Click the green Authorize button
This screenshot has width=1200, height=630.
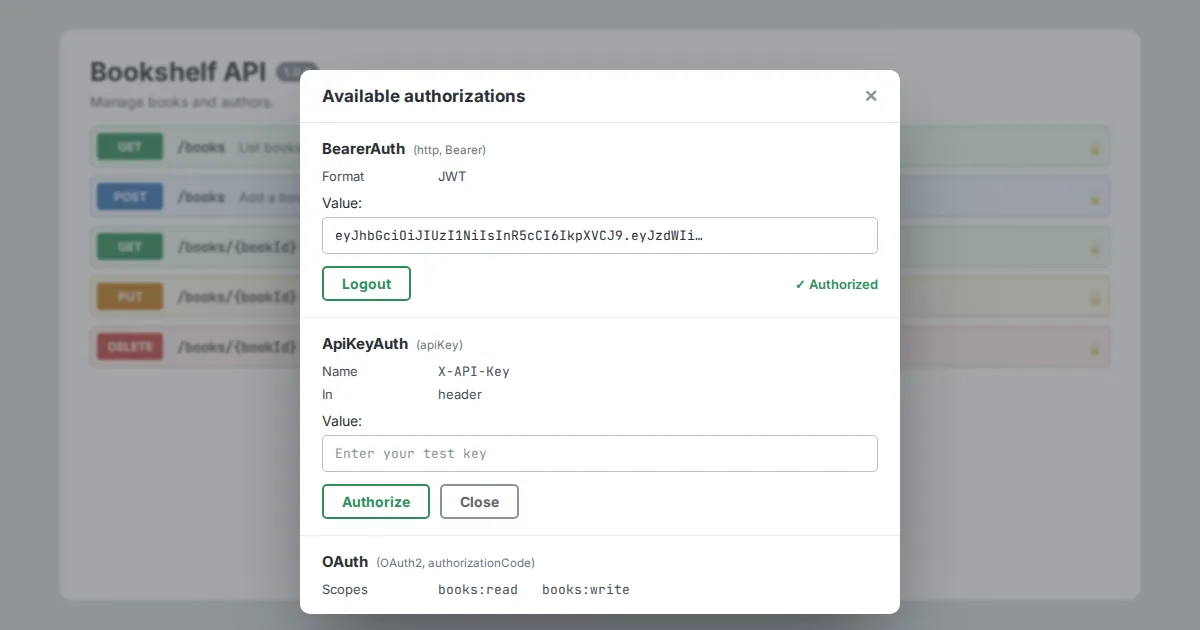(376, 501)
